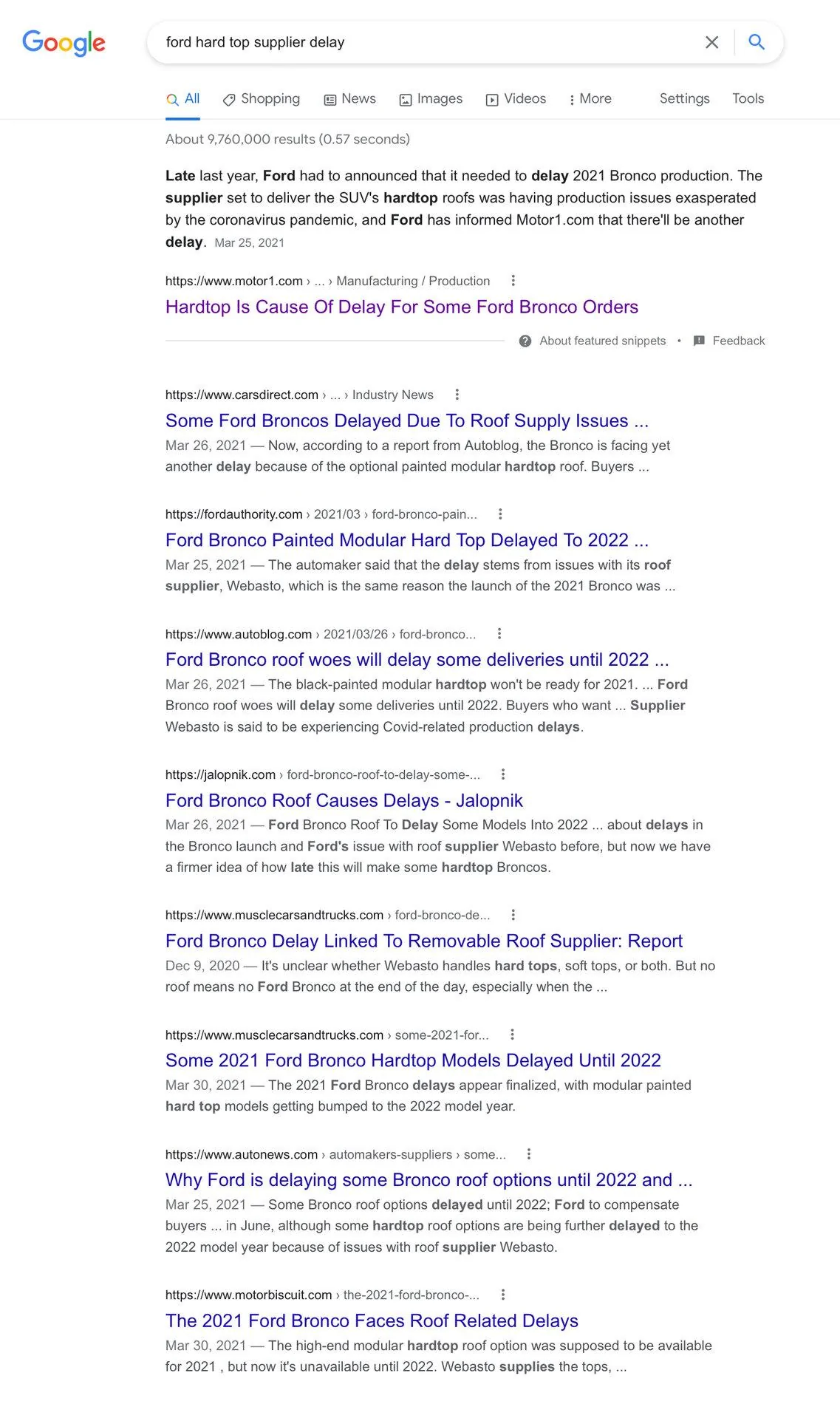The height and width of the screenshot is (1404, 840).
Task: Click the motorbiscuit.com URL breadcrumb
Action: pyautogui.click(x=322, y=1295)
